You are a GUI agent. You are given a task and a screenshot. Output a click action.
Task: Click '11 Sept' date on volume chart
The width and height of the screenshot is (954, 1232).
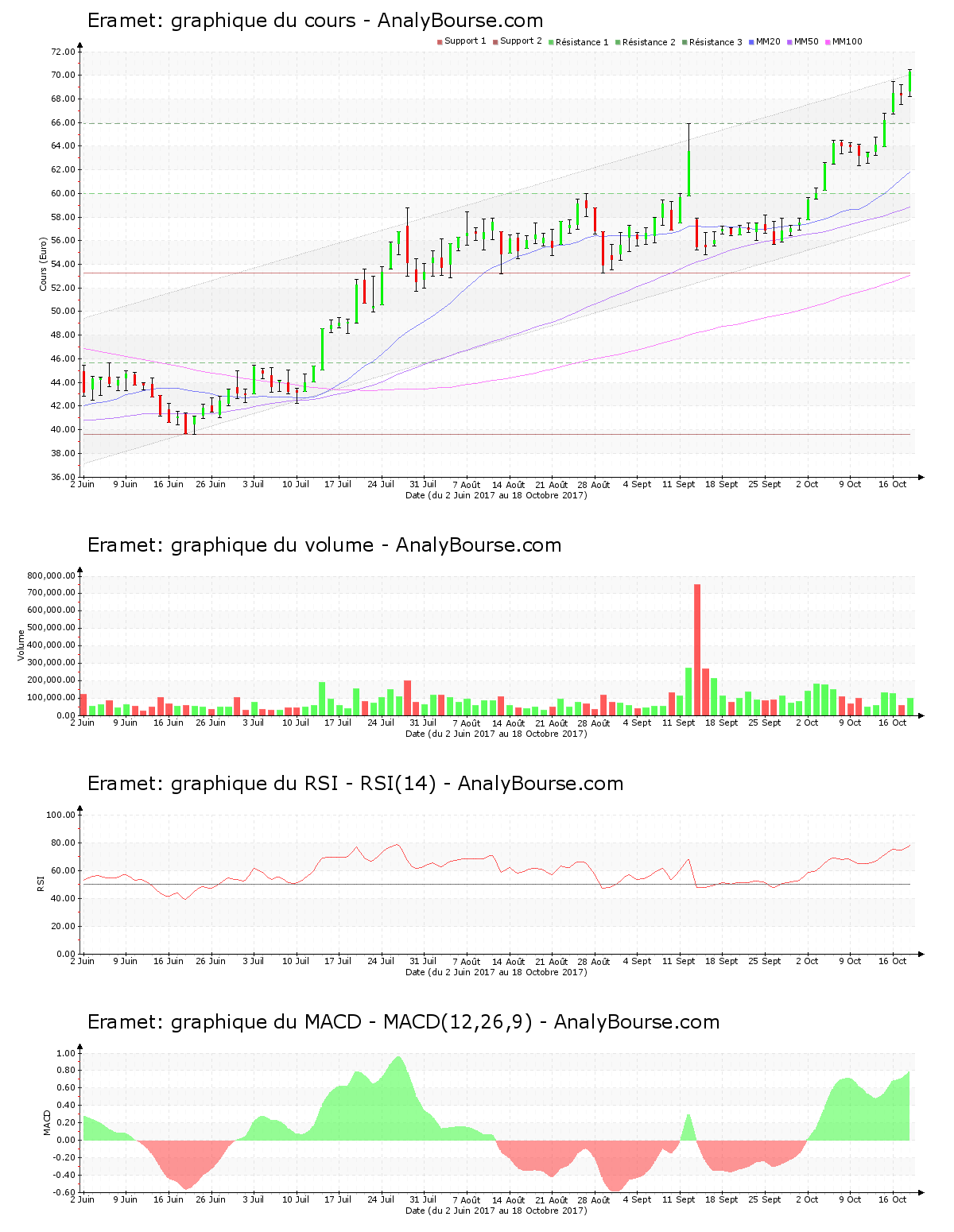point(679,723)
